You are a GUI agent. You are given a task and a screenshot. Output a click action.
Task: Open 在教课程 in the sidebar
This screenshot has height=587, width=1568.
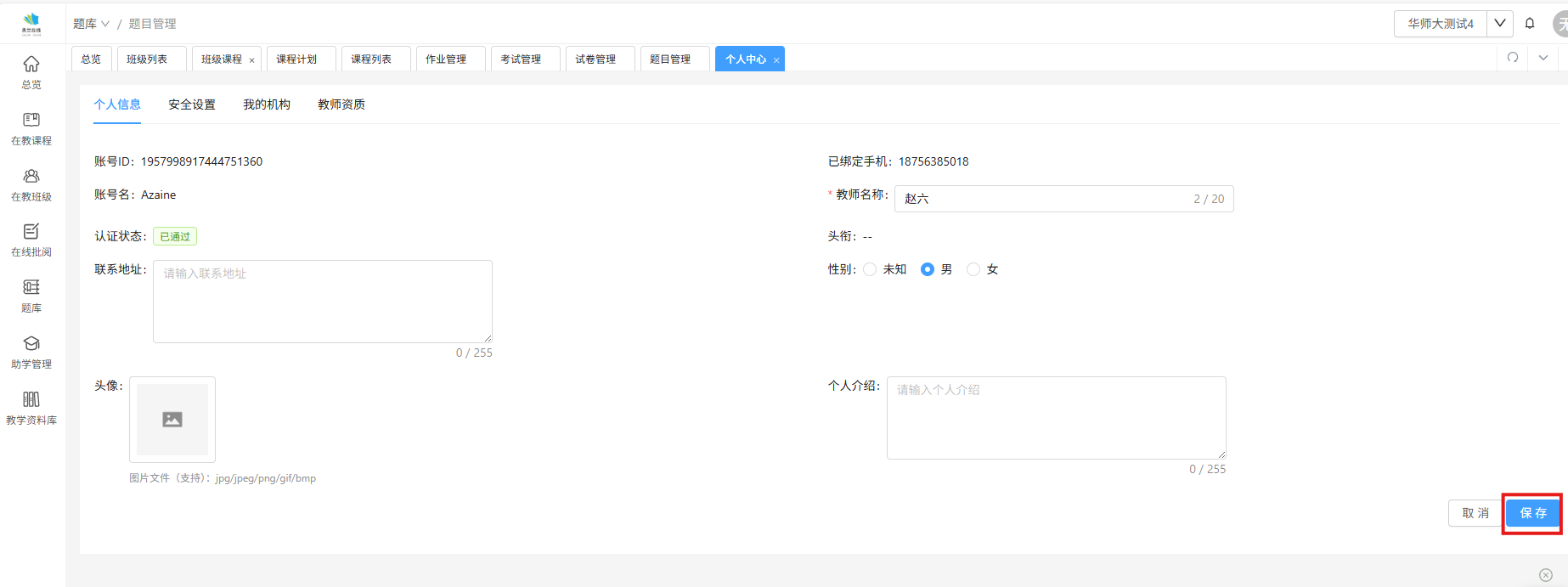point(31,128)
